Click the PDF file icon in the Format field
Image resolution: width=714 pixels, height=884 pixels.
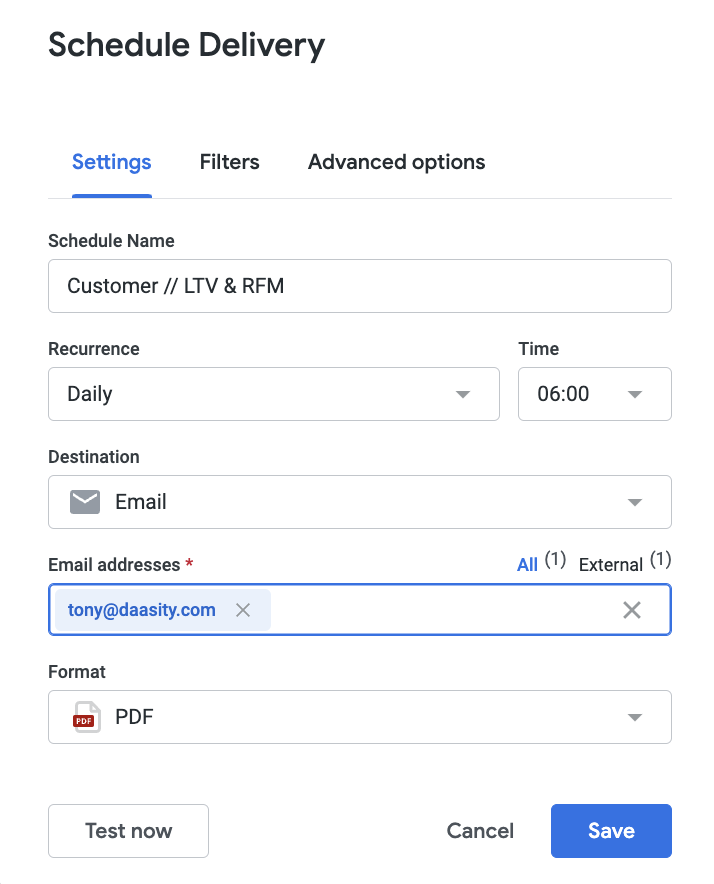(x=86, y=717)
